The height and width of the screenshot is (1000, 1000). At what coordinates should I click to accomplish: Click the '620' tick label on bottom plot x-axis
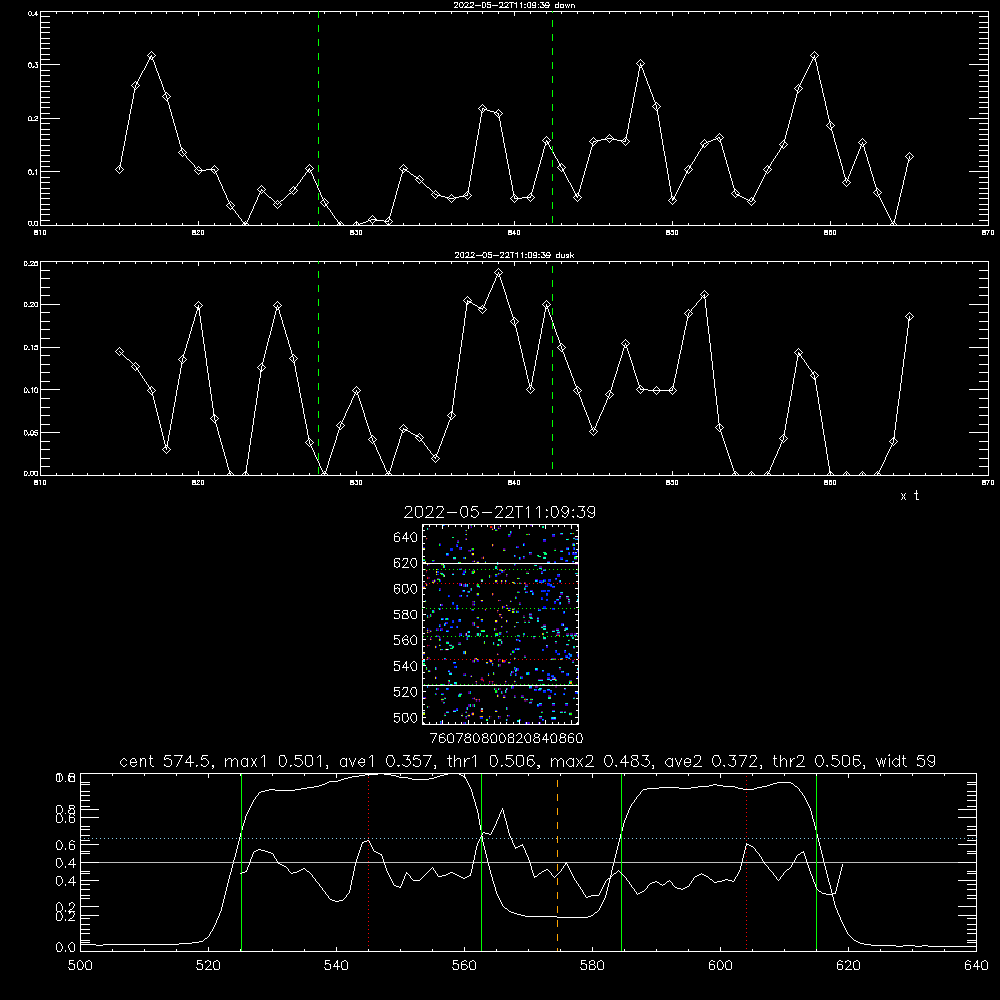pos(848,966)
